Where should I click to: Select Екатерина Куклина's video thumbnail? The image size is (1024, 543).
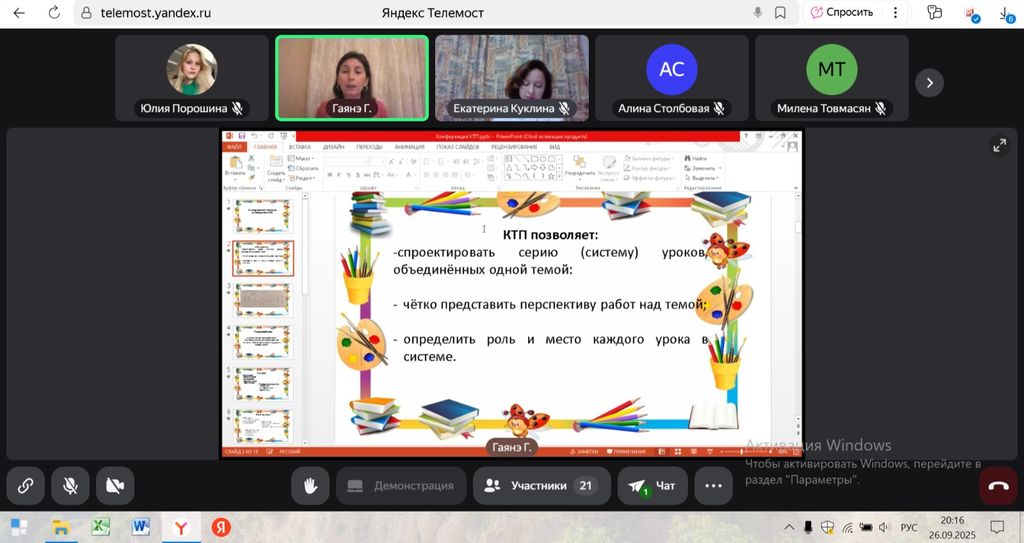511,78
